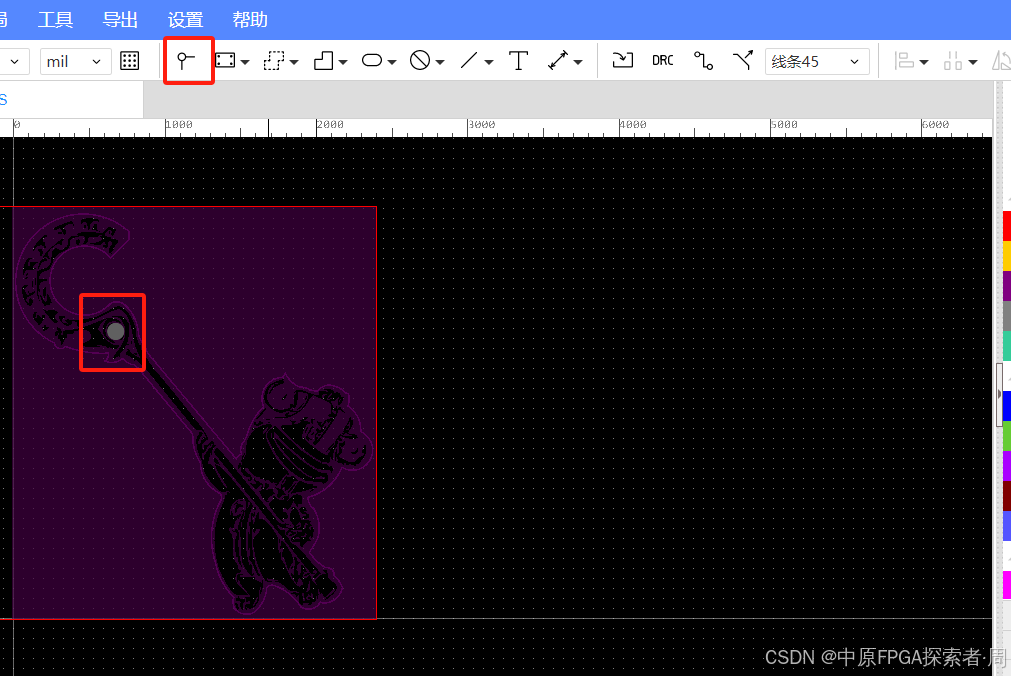Select the single pad placement tool

click(x=186, y=61)
